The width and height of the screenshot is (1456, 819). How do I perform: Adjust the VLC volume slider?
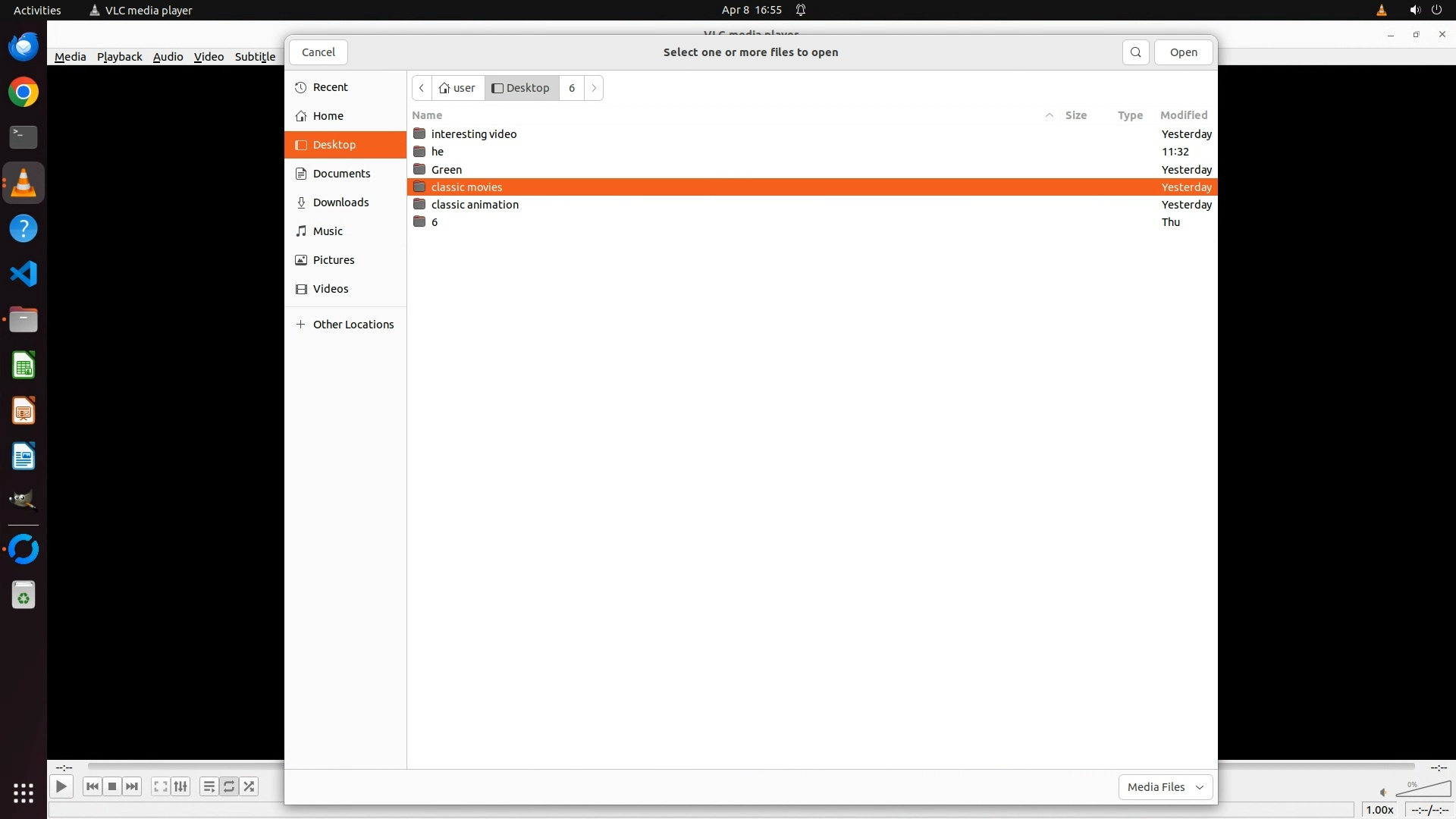click(x=1423, y=789)
